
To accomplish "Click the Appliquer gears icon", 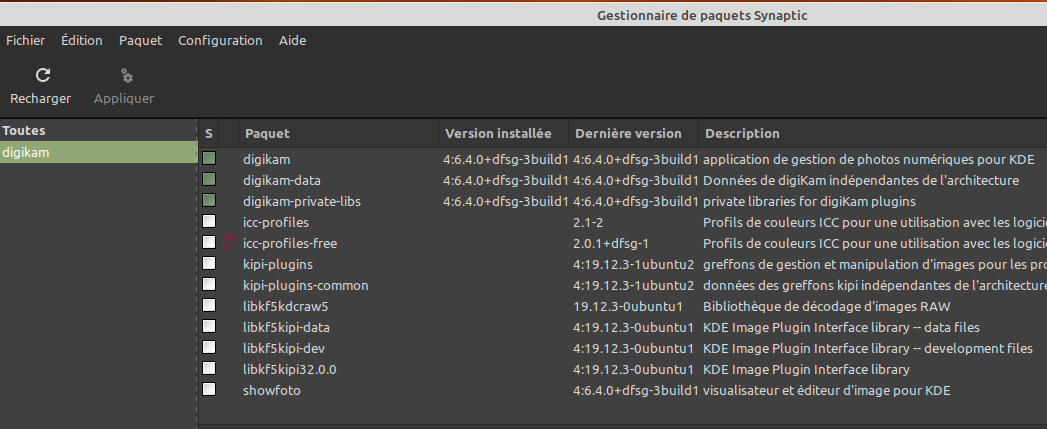I will click(126, 76).
